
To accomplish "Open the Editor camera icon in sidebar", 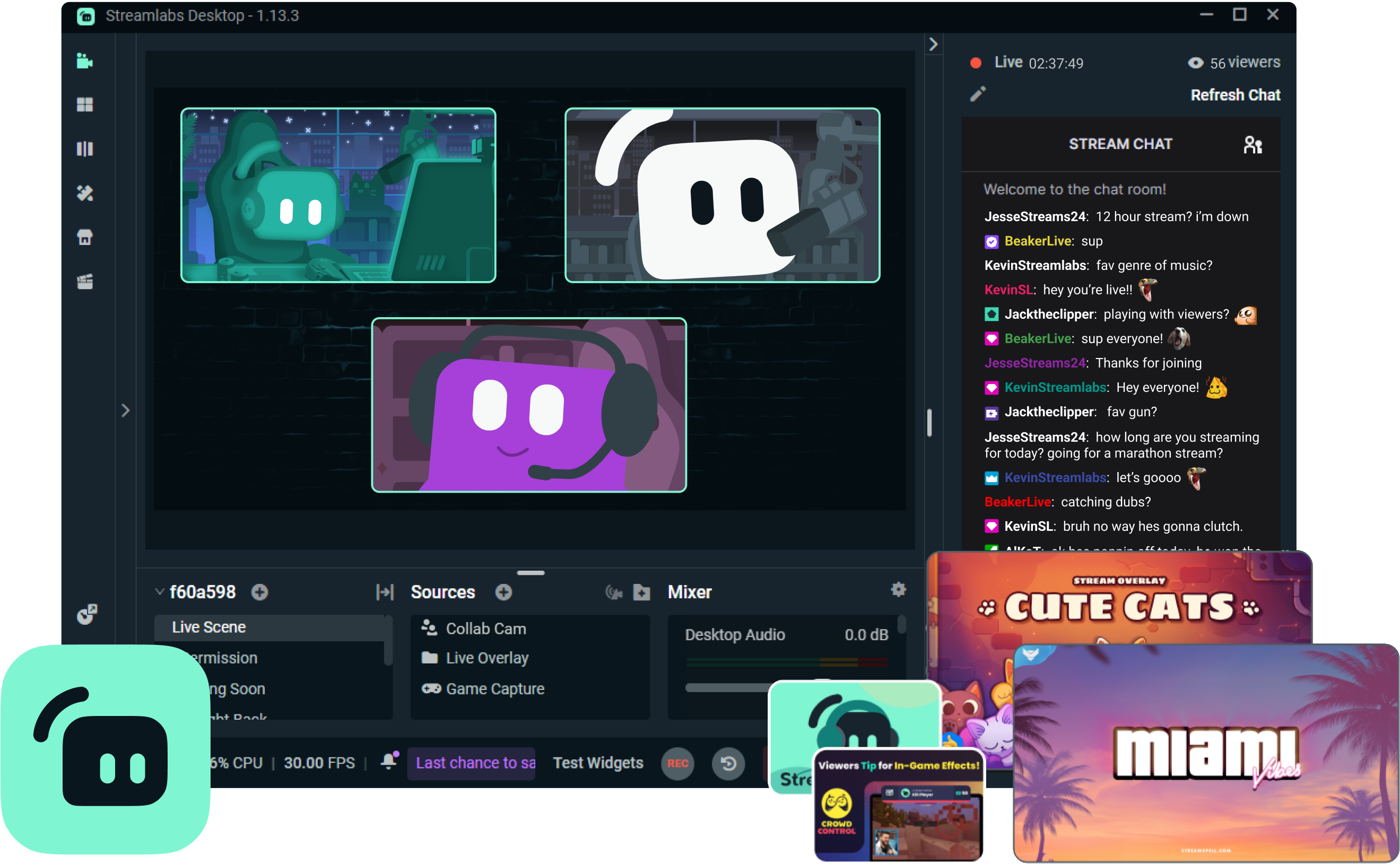I will [x=85, y=60].
